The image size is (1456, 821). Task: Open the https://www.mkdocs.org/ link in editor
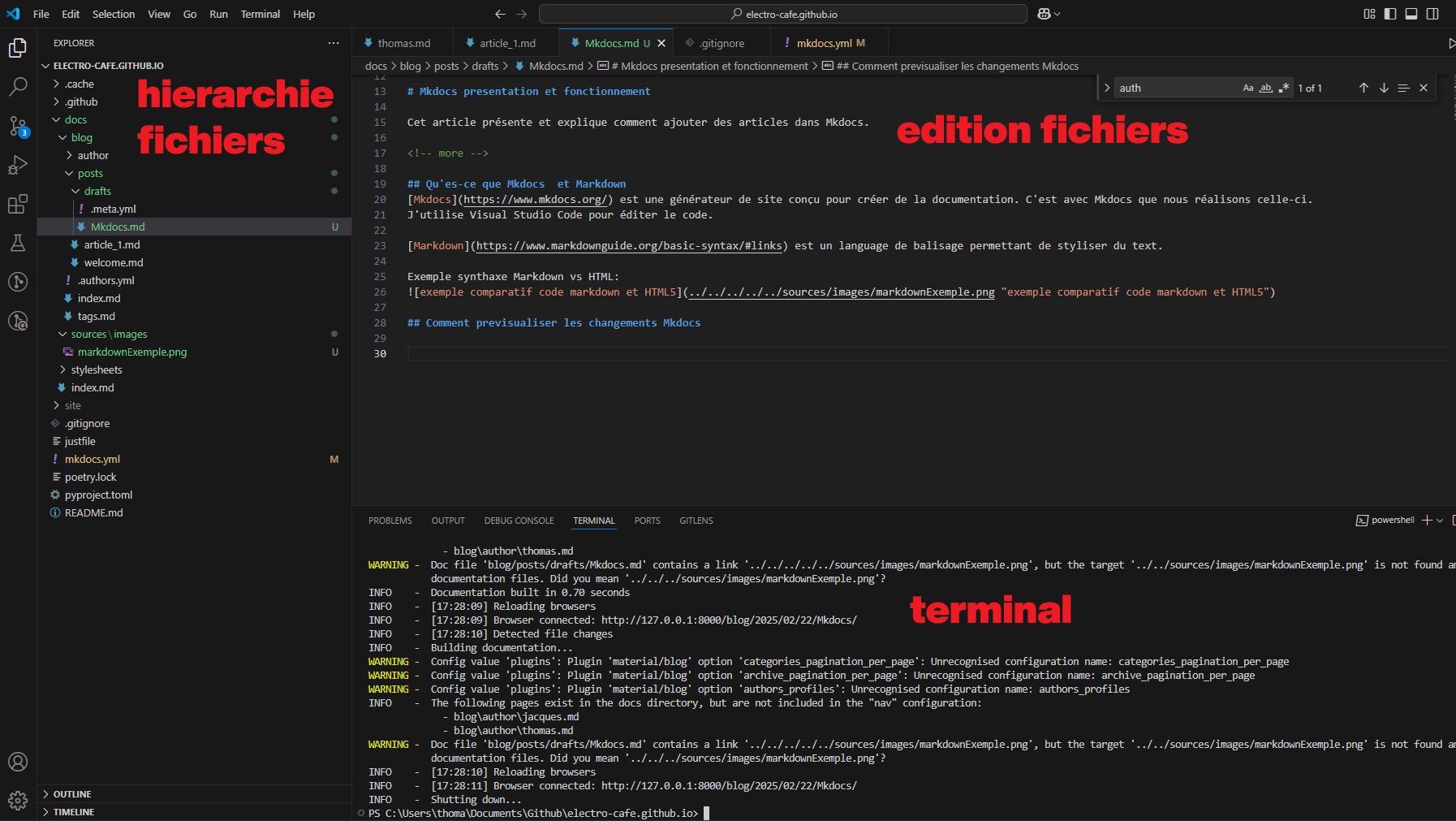(536, 199)
